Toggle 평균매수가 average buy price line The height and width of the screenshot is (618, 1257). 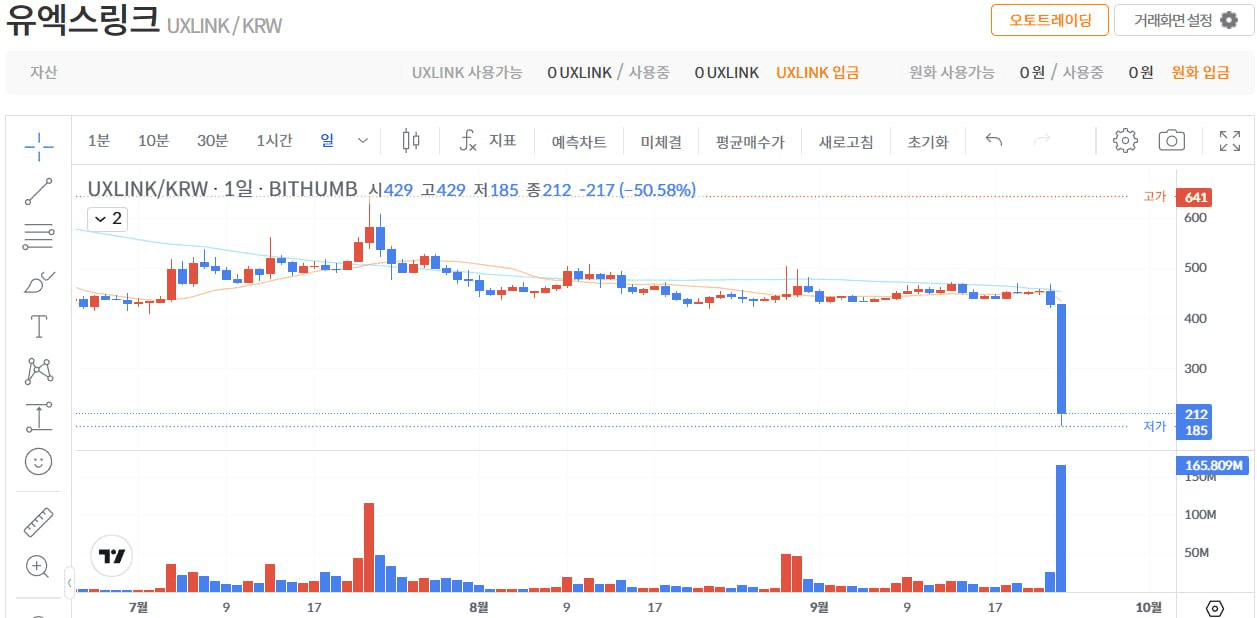pos(750,142)
